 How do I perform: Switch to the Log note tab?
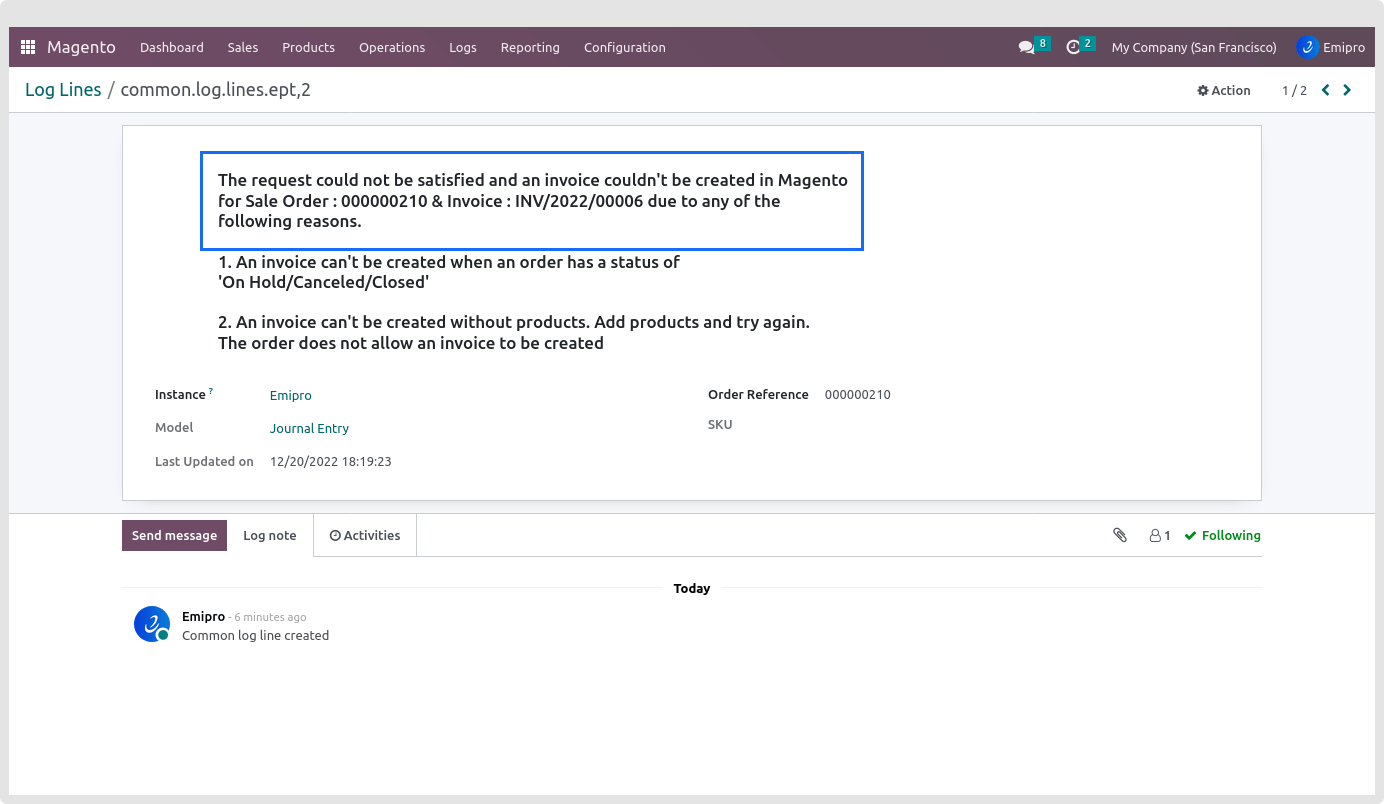coord(270,535)
